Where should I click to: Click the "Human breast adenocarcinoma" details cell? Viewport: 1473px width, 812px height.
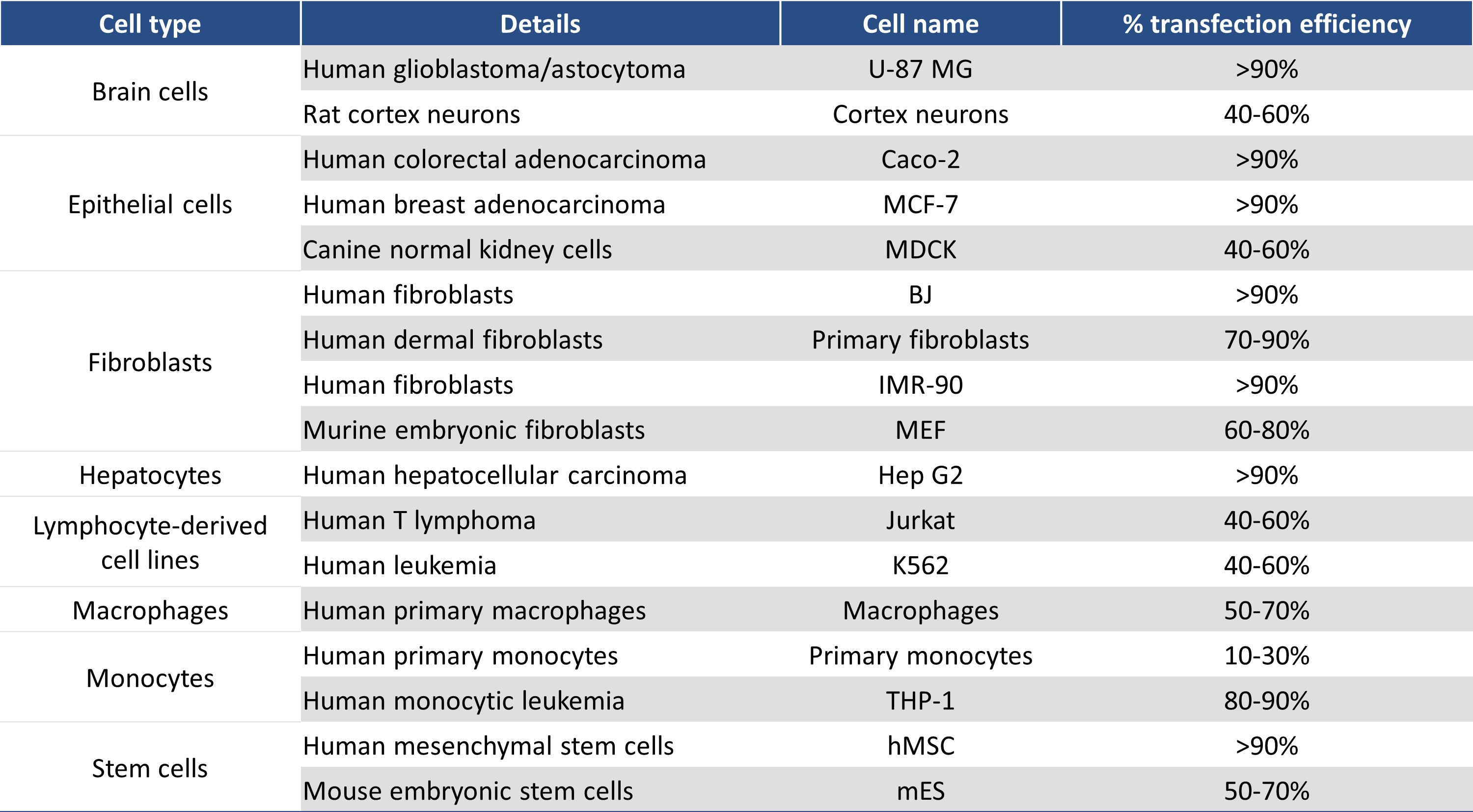point(484,204)
